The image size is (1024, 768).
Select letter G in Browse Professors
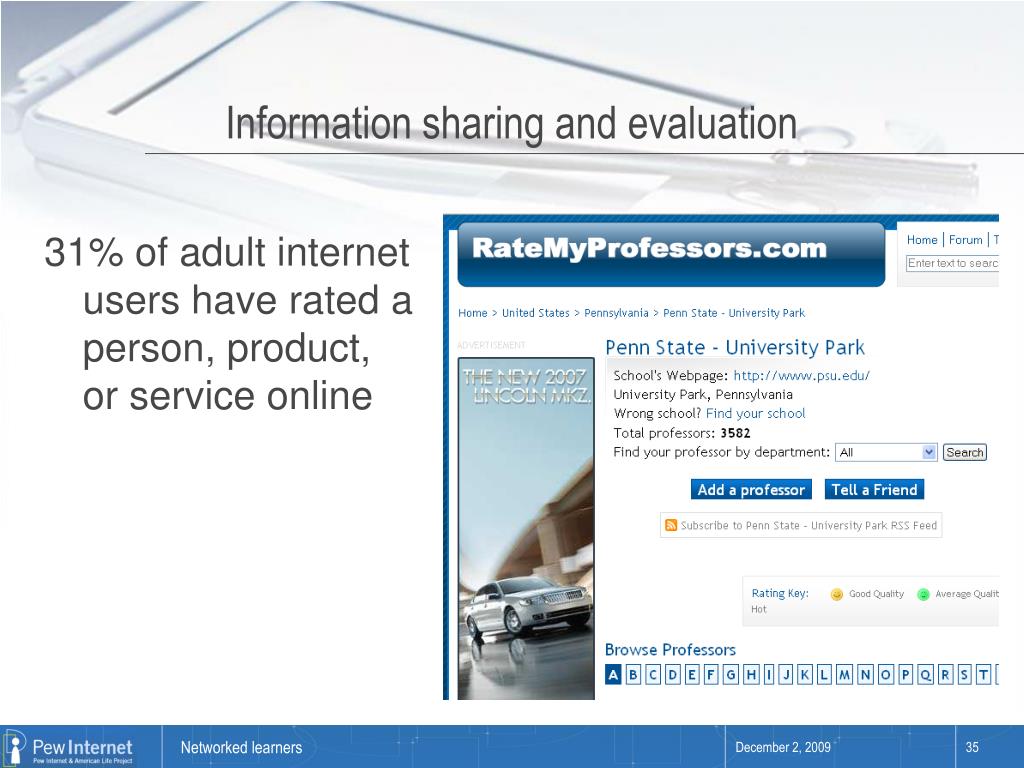[731, 675]
